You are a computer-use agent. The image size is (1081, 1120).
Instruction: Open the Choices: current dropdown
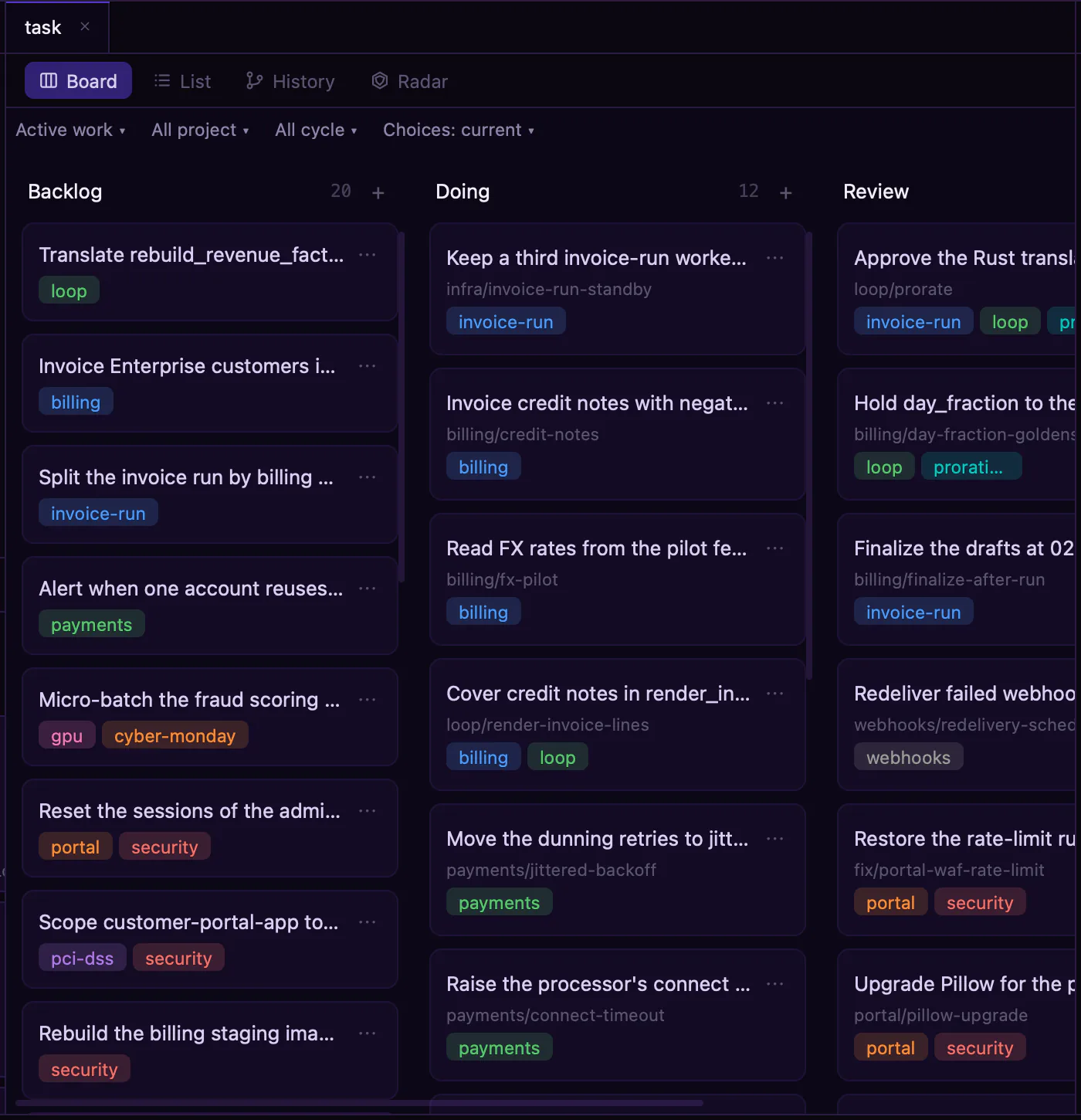tap(459, 130)
